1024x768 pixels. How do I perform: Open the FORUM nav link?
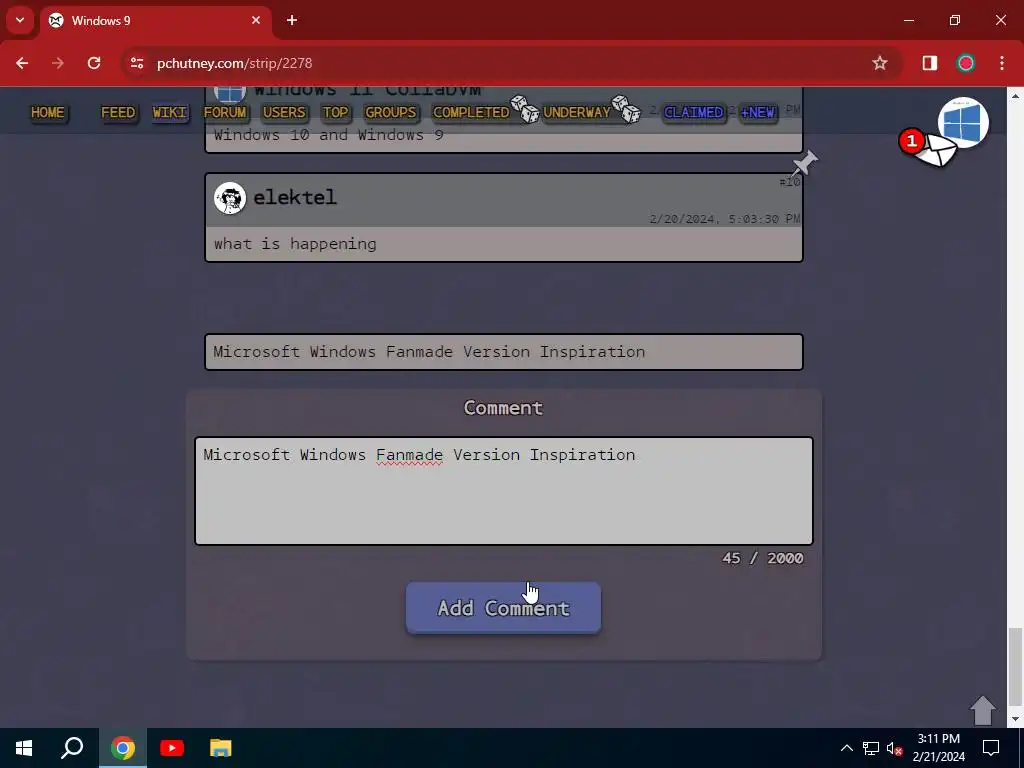click(225, 112)
